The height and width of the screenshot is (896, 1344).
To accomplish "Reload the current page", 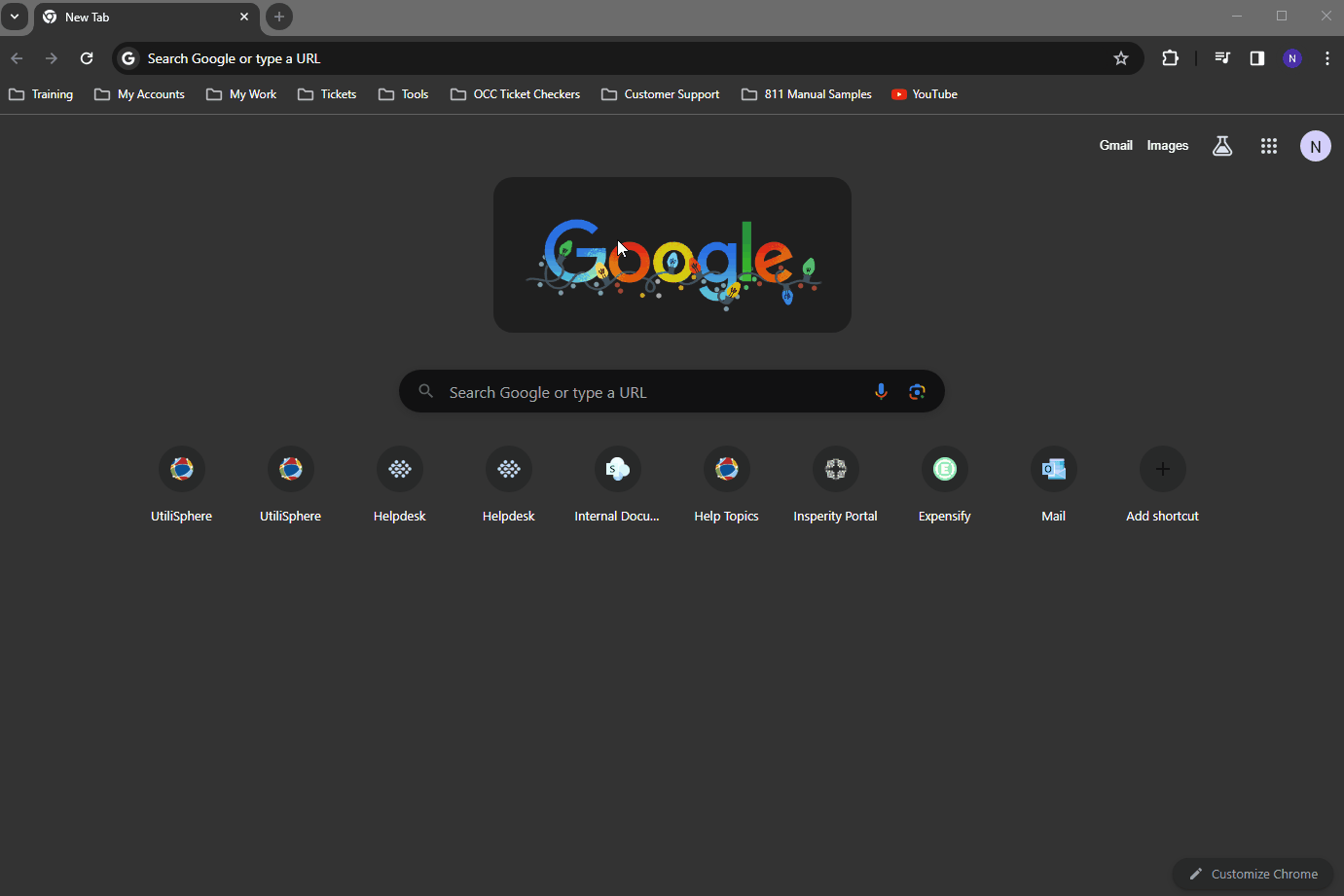I will [87, 58].
